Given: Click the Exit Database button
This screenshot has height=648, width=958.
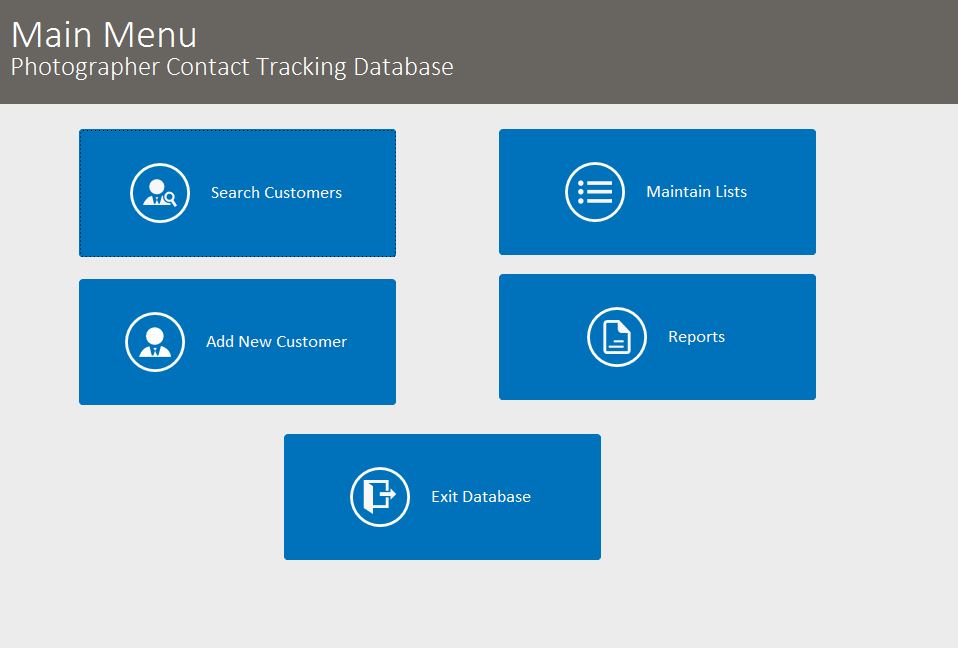Looking at the screenshot, I should [442, 497].
